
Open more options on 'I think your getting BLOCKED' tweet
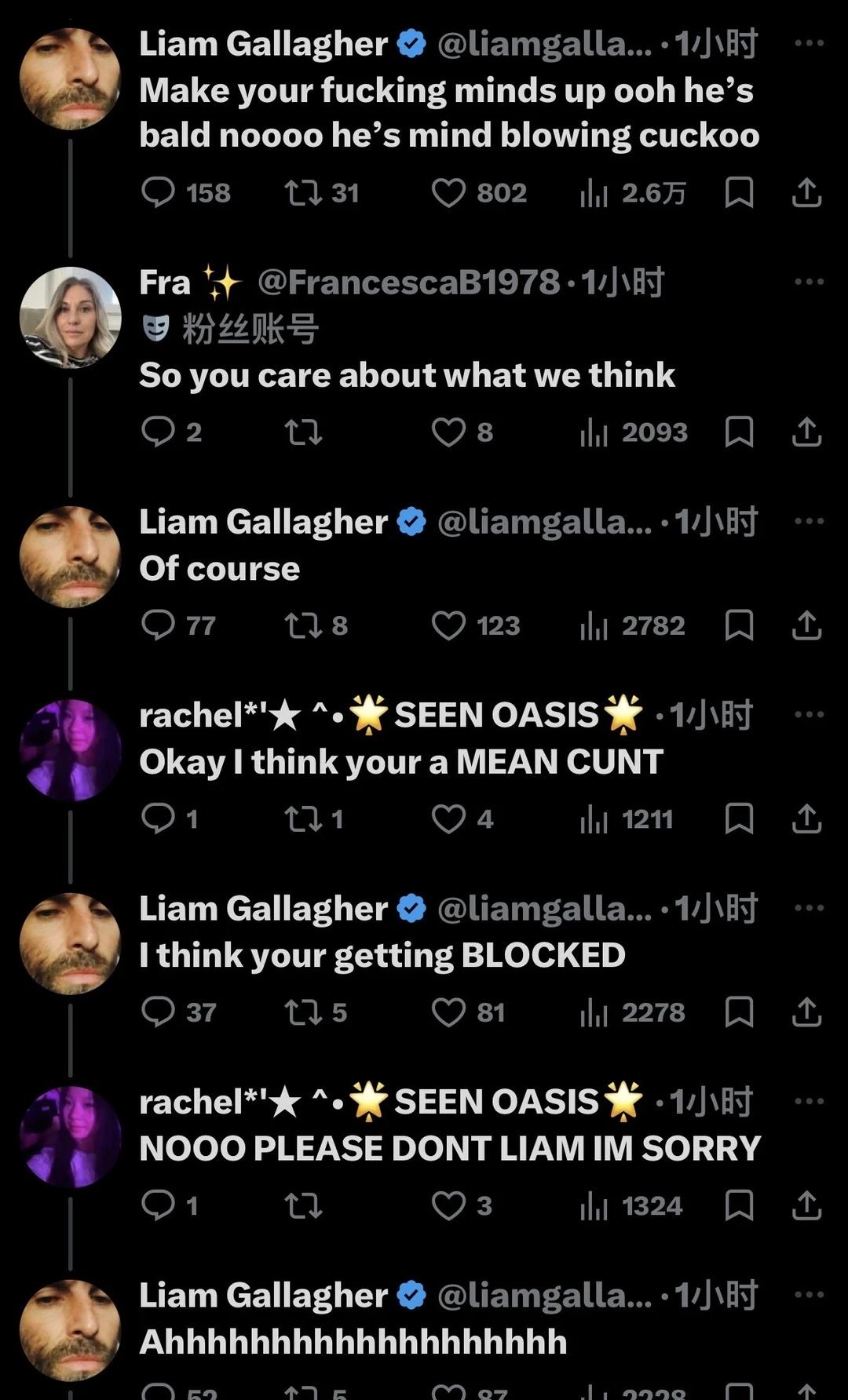pyautogui.click(x=809, y=908)
